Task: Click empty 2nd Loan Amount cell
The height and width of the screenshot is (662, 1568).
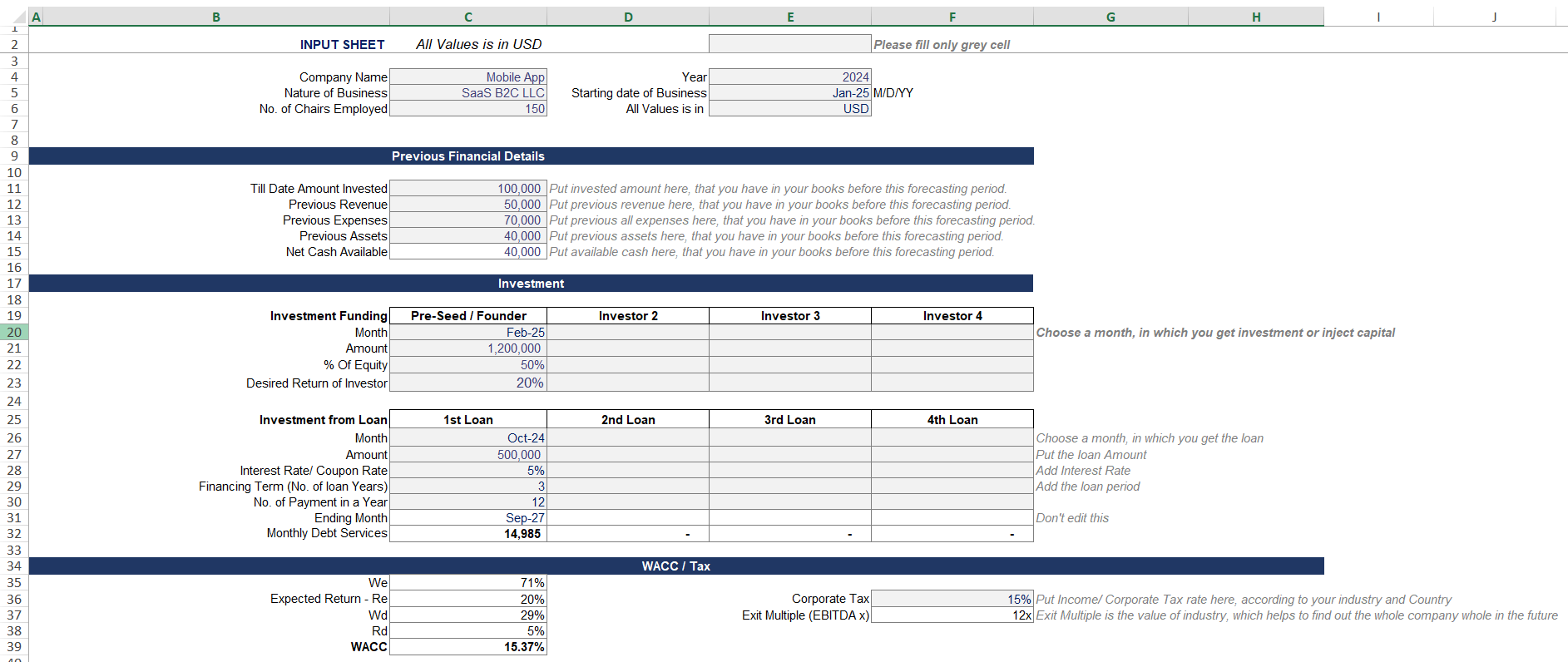Action: (x=628, y=455)
